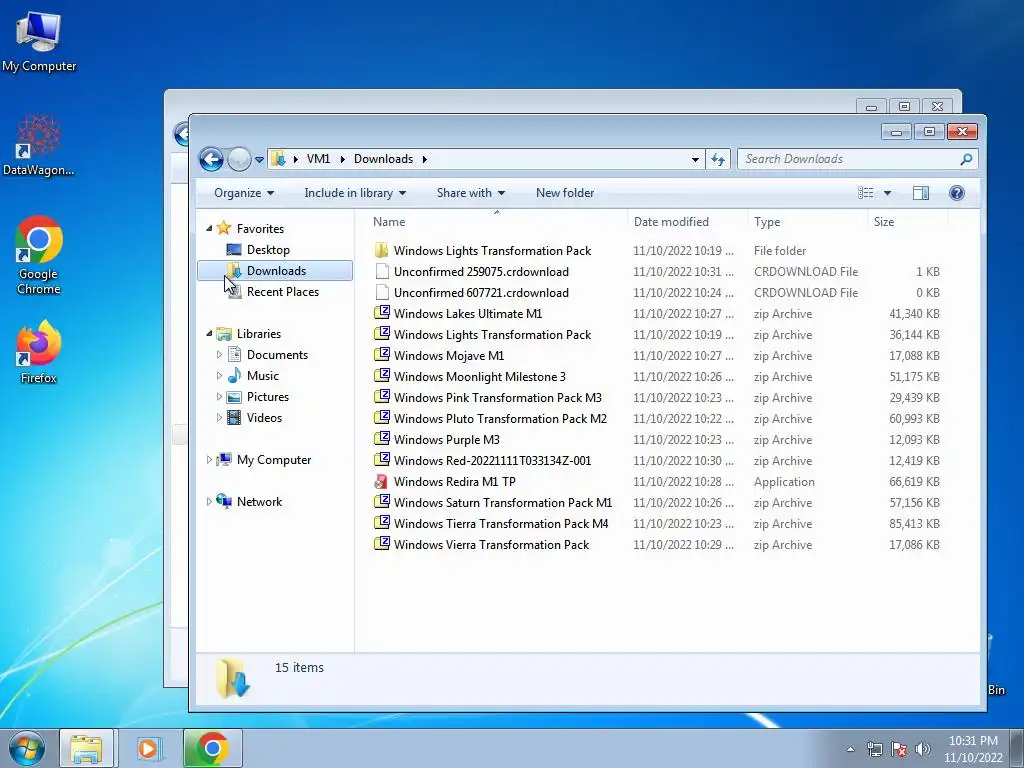Click the Chrome taskbar icon
Image resolution: width=1024 pixels, height=768 pixels.
point(212,748)
